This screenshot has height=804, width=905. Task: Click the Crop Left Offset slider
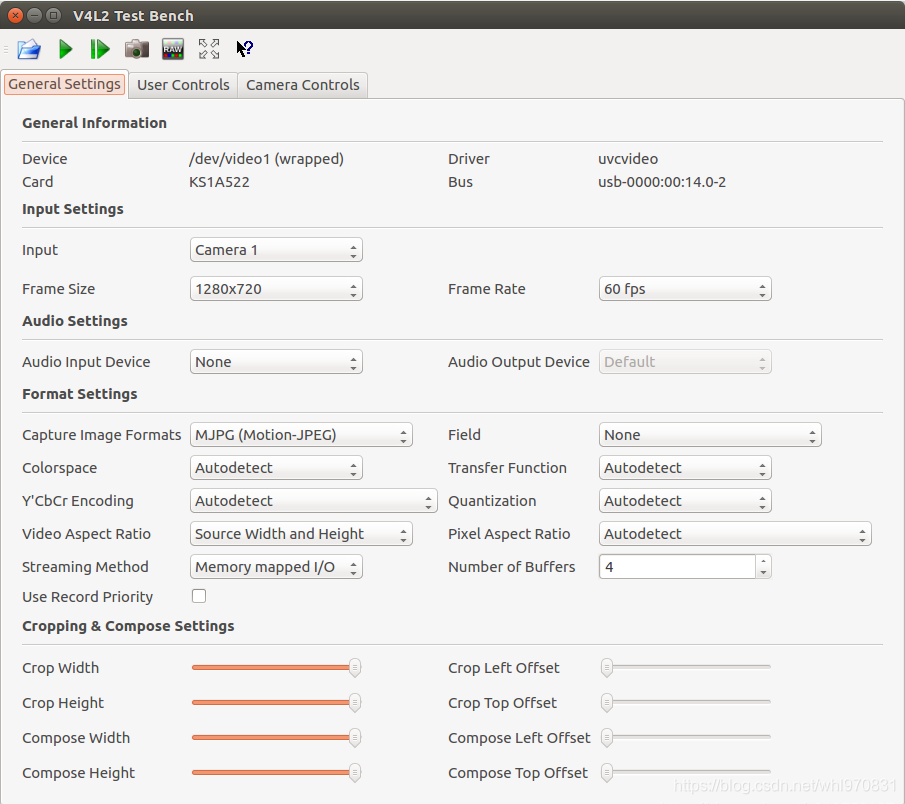pos(685,668)
